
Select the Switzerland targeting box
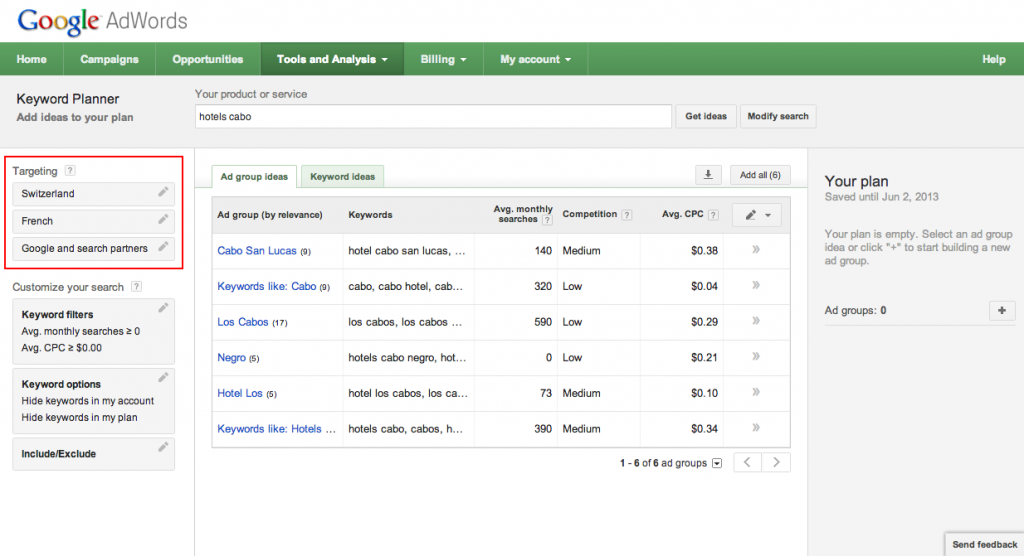pyautogui.click(x=93, y=193)
